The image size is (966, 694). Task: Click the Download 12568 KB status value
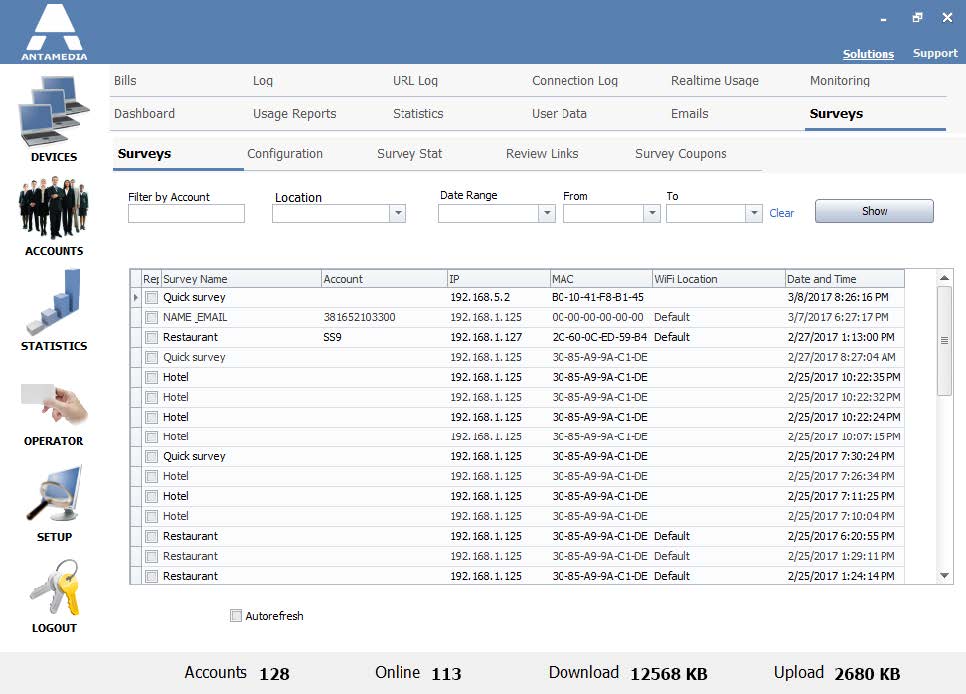(668, 674)
